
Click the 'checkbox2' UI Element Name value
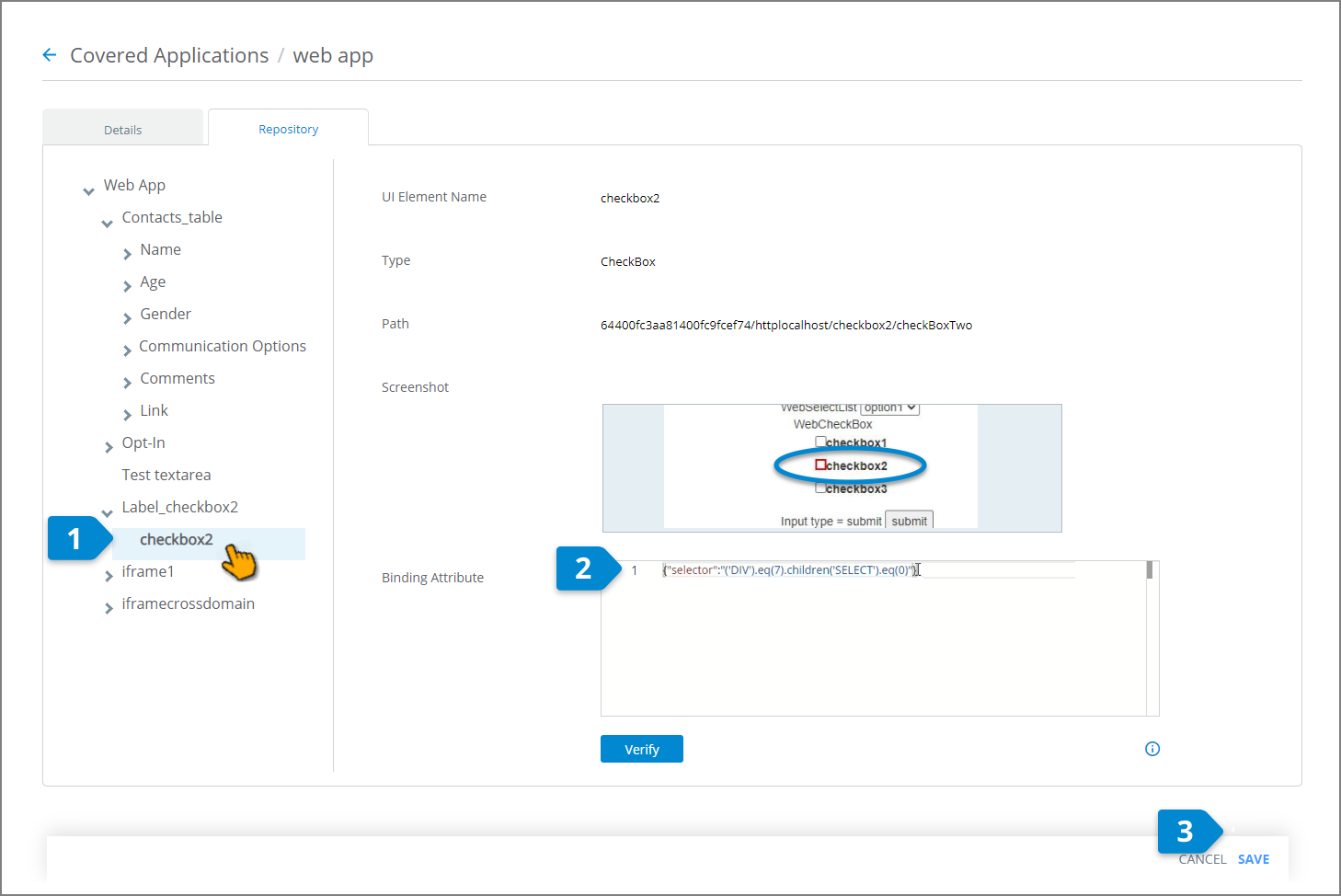(x=630, y=198)
